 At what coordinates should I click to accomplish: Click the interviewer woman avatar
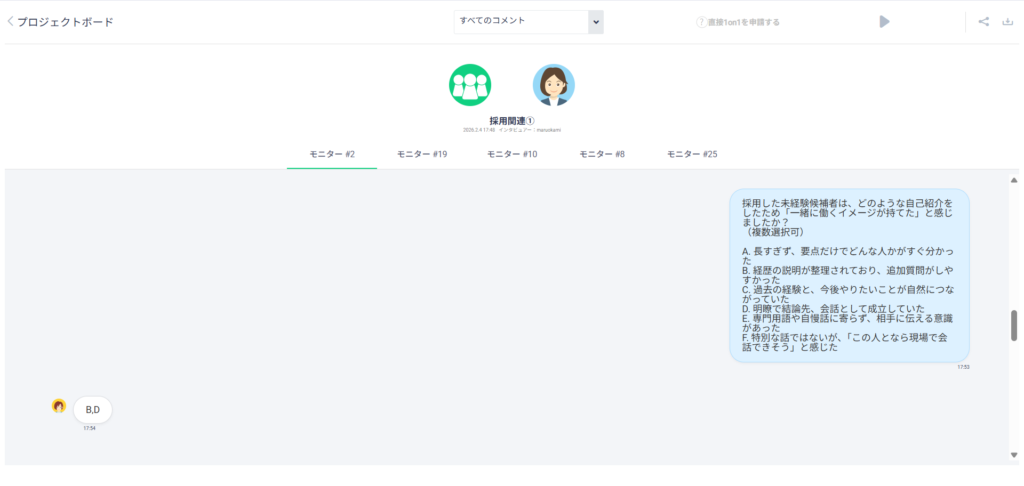(x=553, y=85)
